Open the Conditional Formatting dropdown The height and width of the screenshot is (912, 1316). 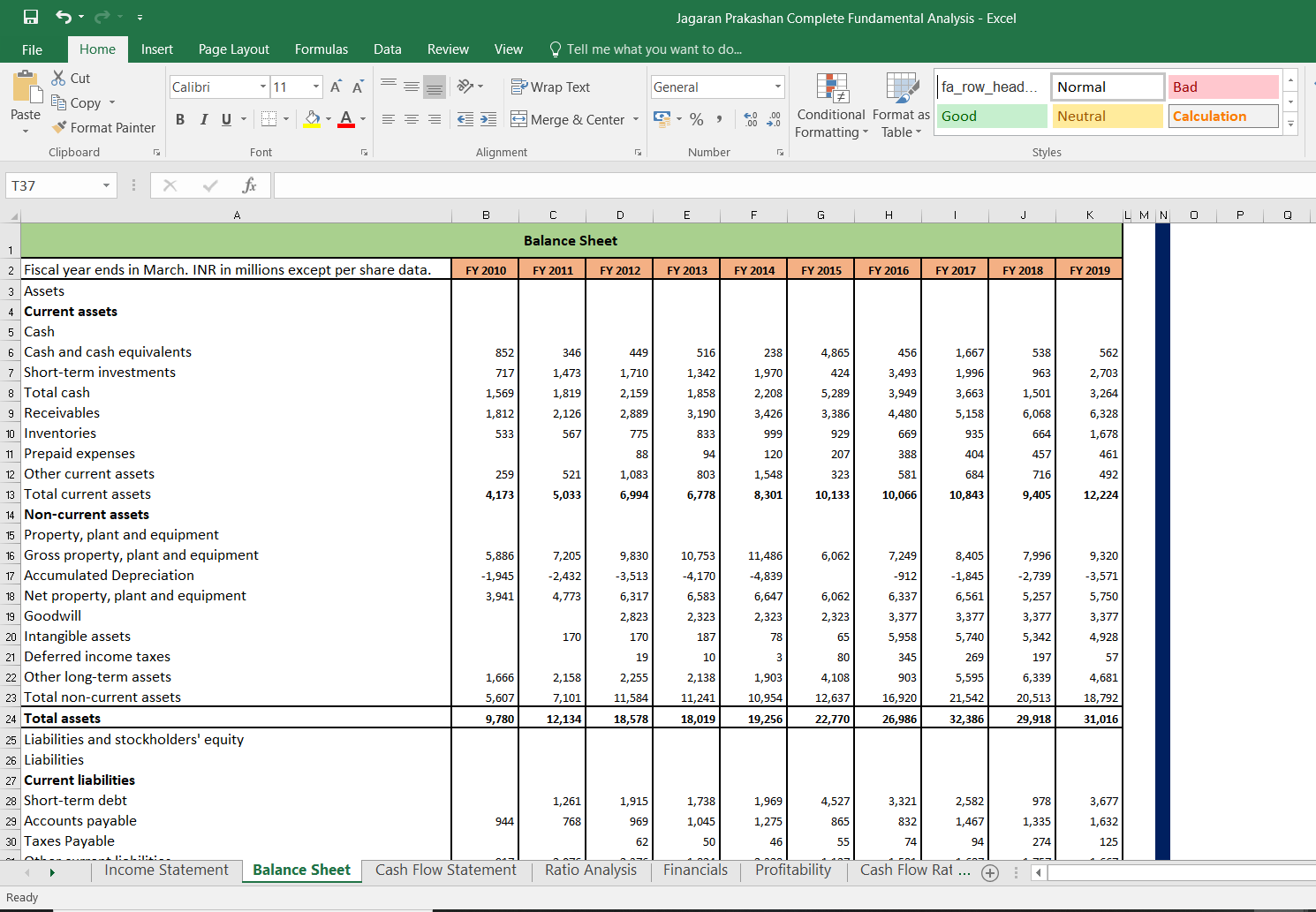coord(830,106)
